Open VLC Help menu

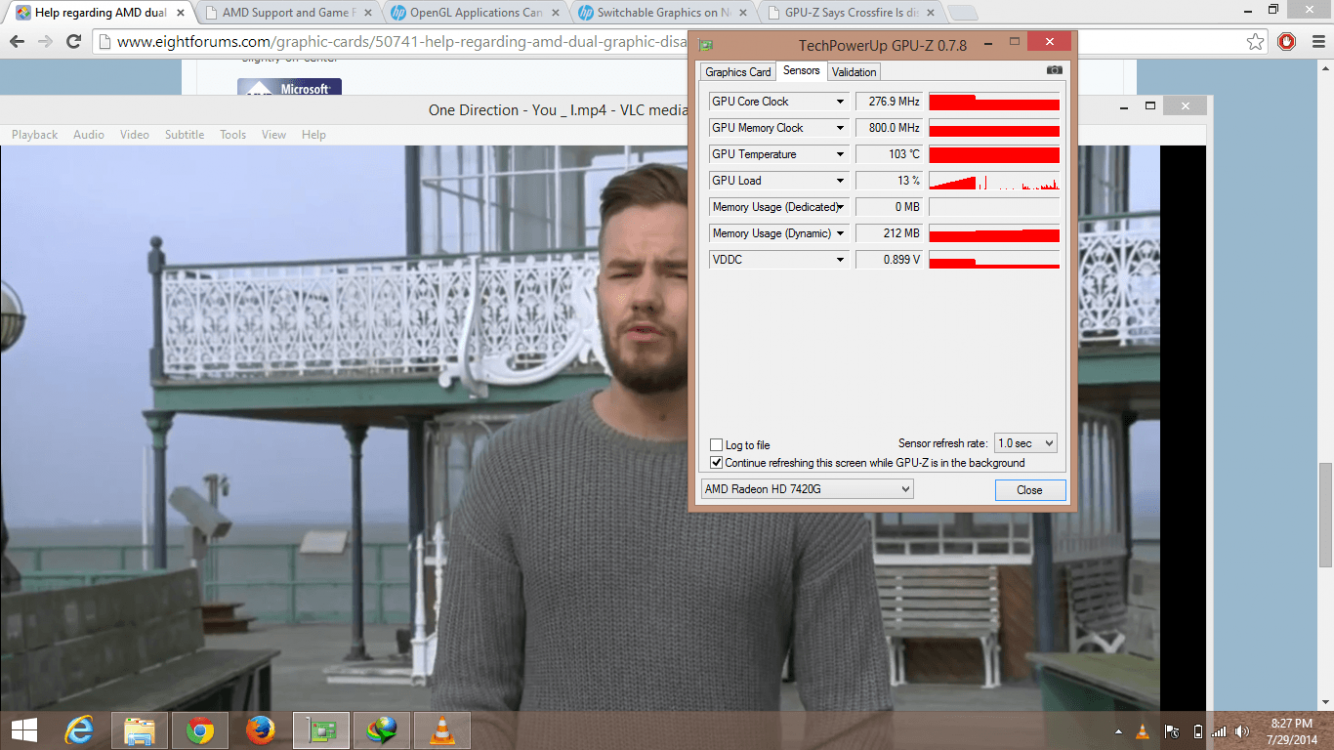tap(314, 135)
